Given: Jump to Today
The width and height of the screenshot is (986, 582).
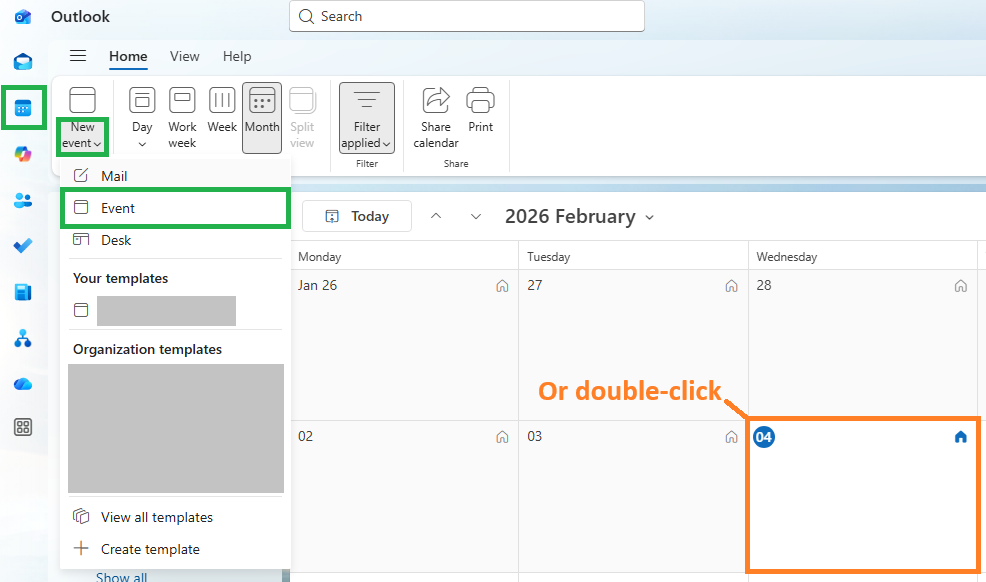Looking at the screenshot, I should click(357, 216).
